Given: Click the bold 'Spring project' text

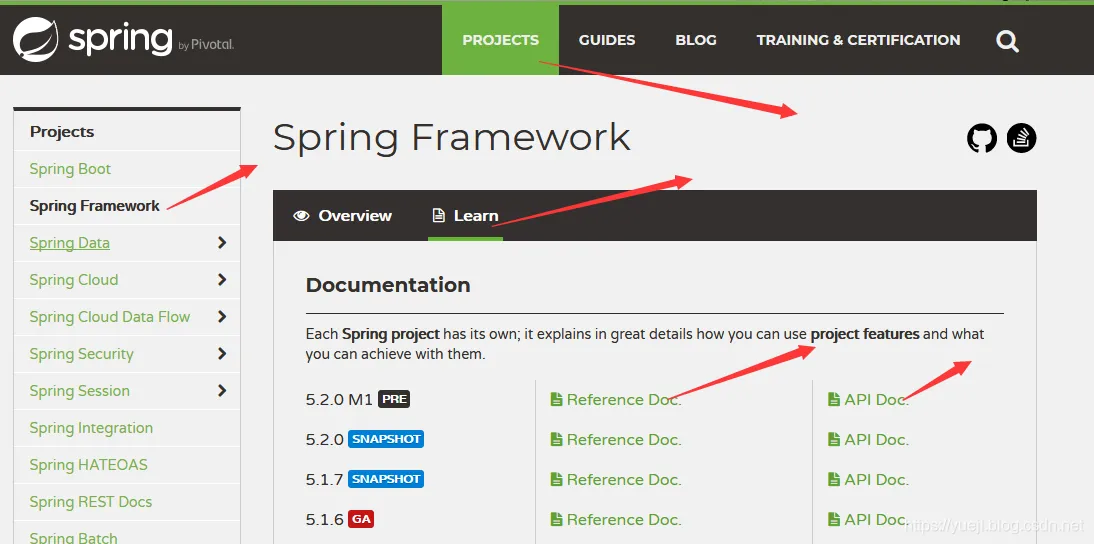Looking at the screenshot, I should (x=391, y=334).
